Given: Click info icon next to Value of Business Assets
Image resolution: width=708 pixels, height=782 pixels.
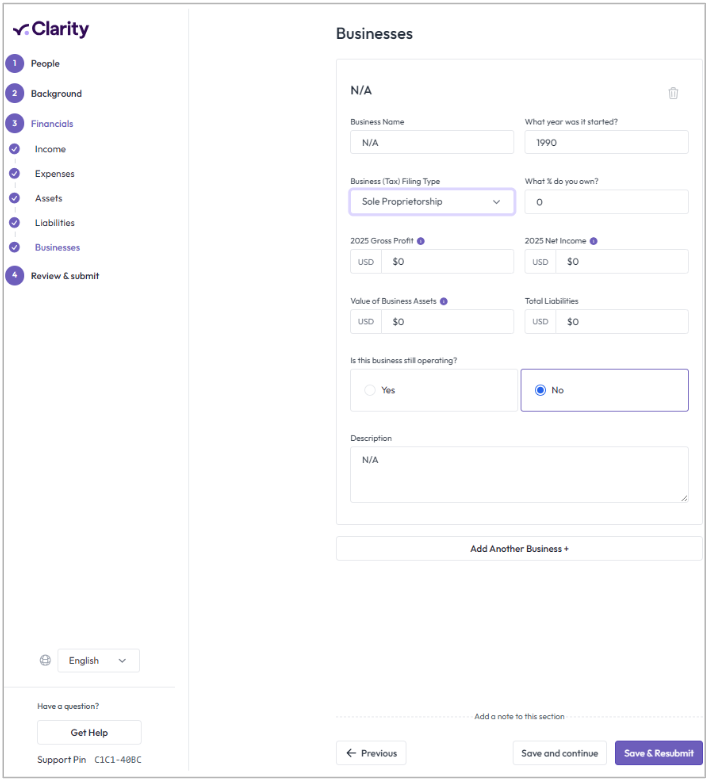Looking at the screenshot, I should click(x=443, y=301).
